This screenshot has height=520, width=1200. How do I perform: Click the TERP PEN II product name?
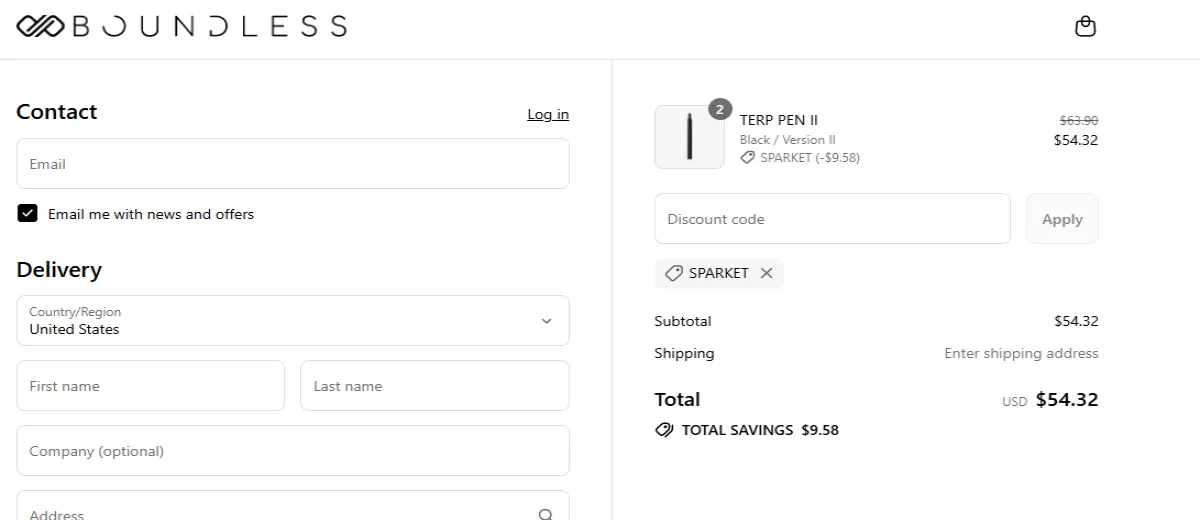pos(779,120)
